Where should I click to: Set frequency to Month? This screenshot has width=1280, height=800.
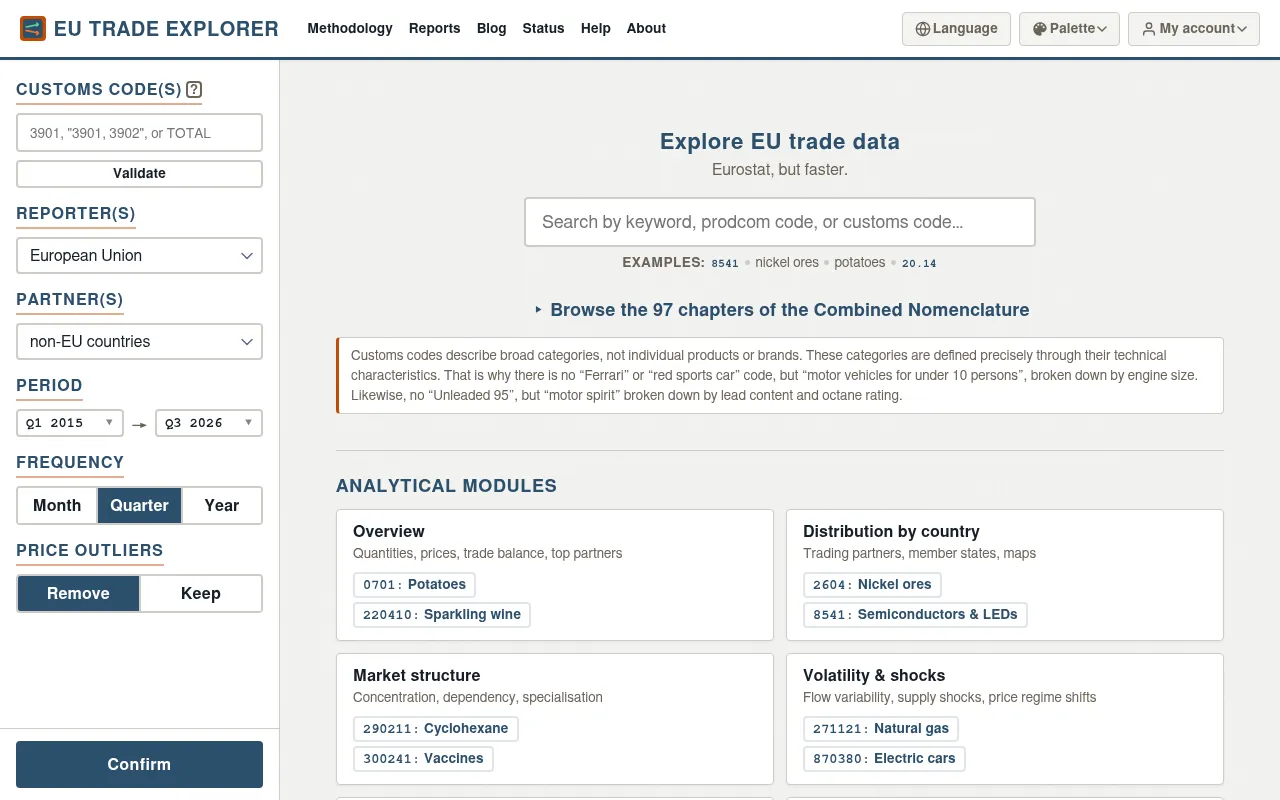point(57,506)
